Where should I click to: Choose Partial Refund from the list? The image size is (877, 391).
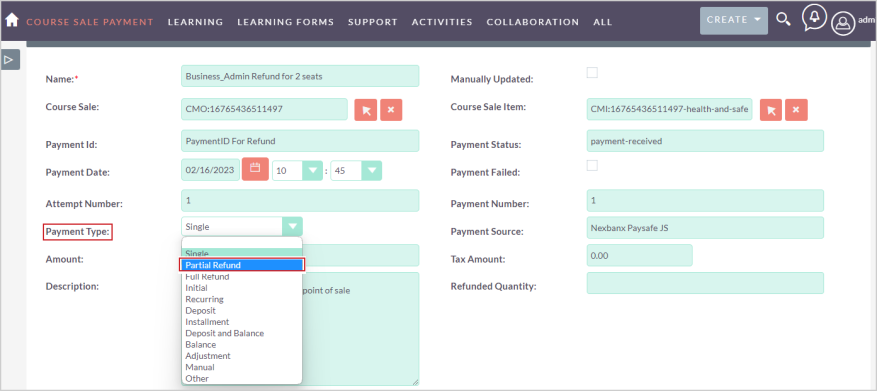[242, 265]
